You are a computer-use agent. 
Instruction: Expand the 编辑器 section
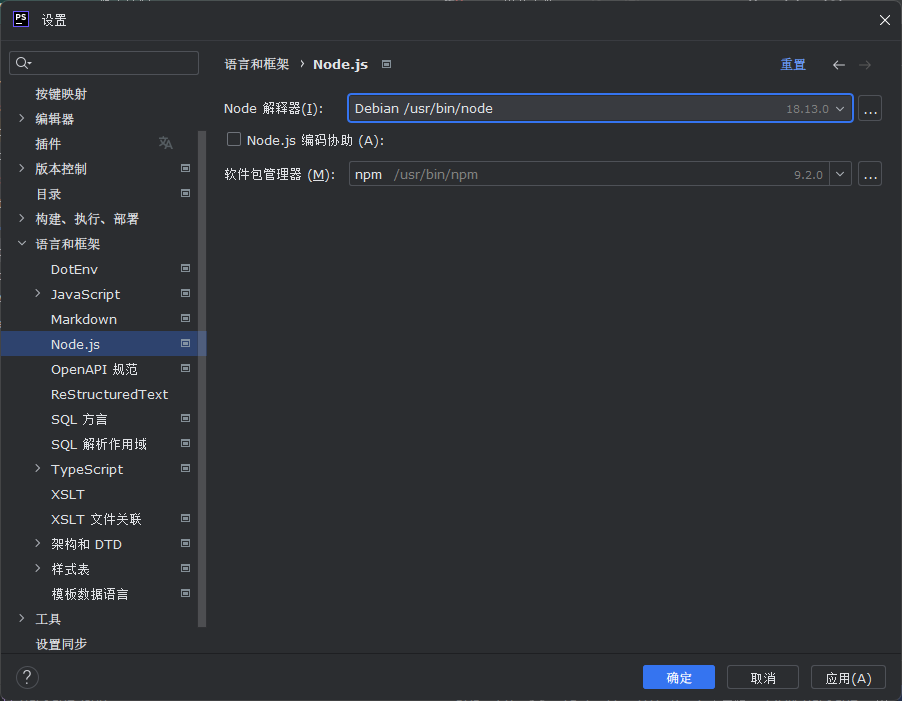click(22, 118)
